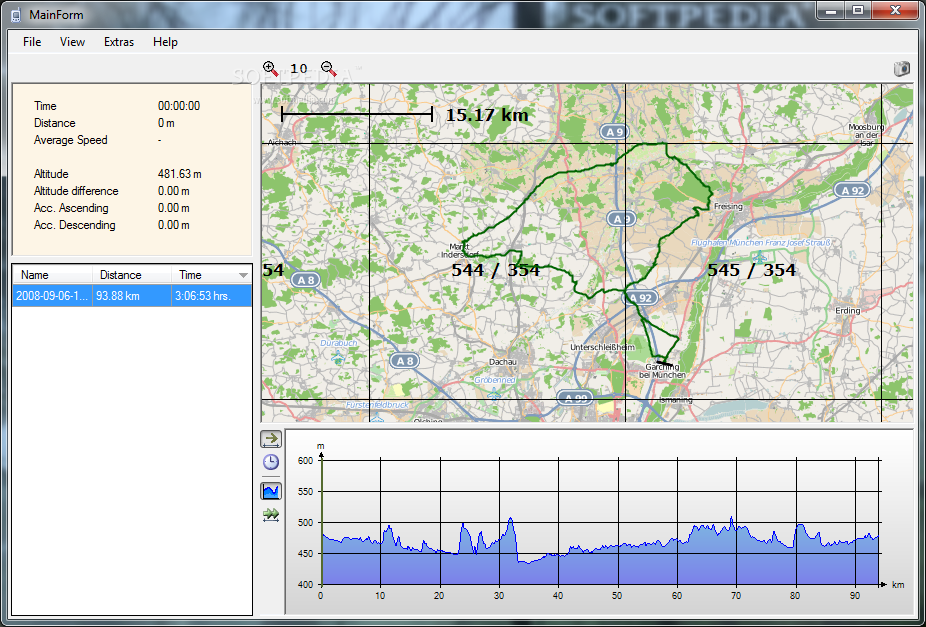Click the A 8 highway shield near Dachau
Viewport: 926px width, 627px height.
pyautogui.click(x=405, y=361)
